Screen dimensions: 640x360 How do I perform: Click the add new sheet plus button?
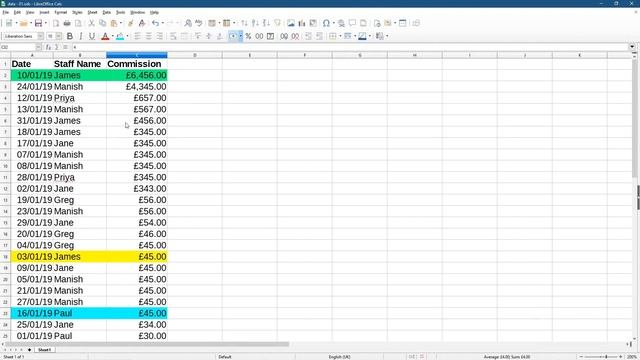29,350
